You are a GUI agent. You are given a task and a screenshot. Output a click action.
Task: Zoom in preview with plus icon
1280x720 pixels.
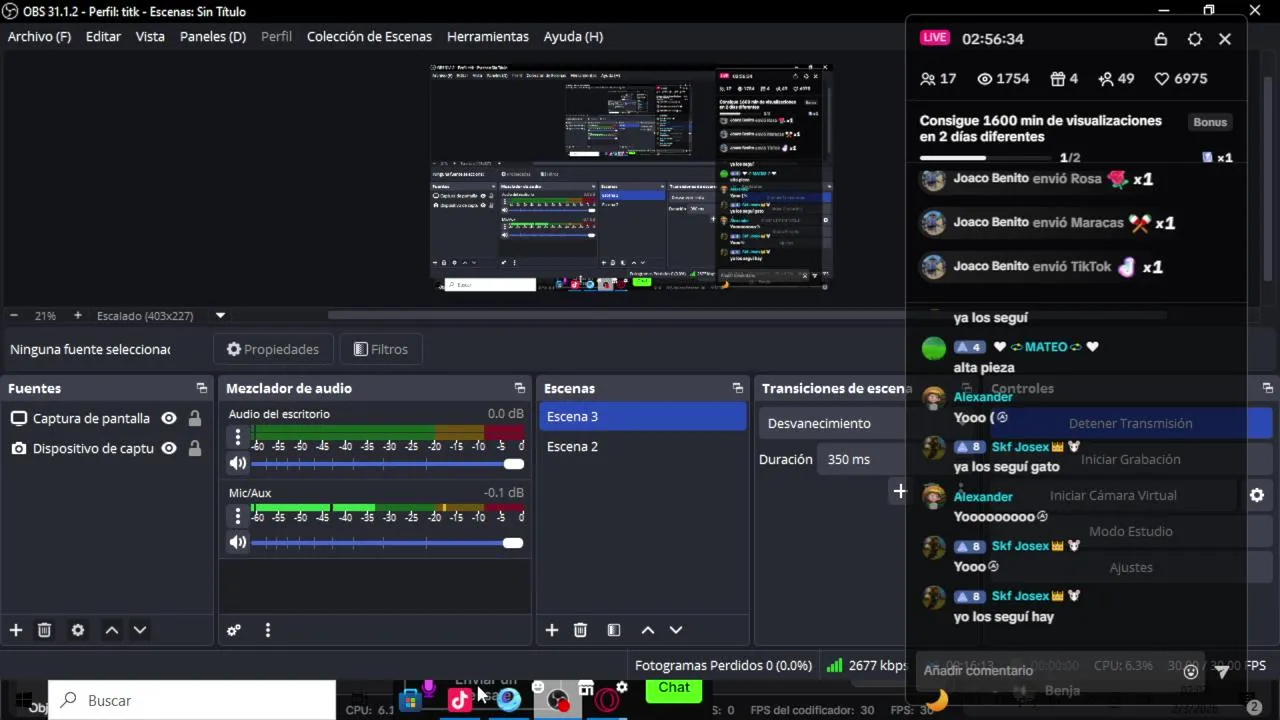[78, 315]
